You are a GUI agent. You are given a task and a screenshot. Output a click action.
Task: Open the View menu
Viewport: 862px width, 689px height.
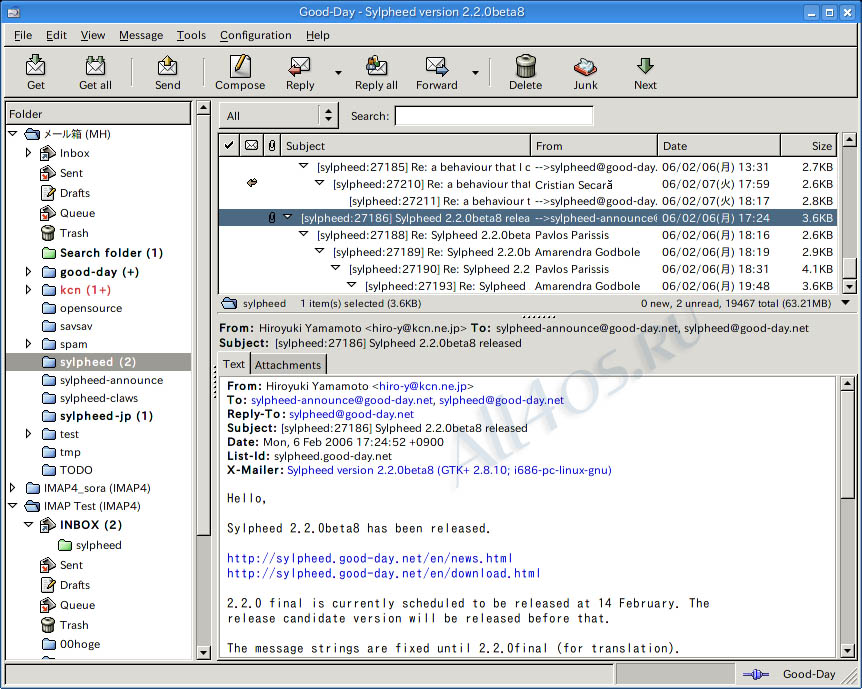pos(92,35)
